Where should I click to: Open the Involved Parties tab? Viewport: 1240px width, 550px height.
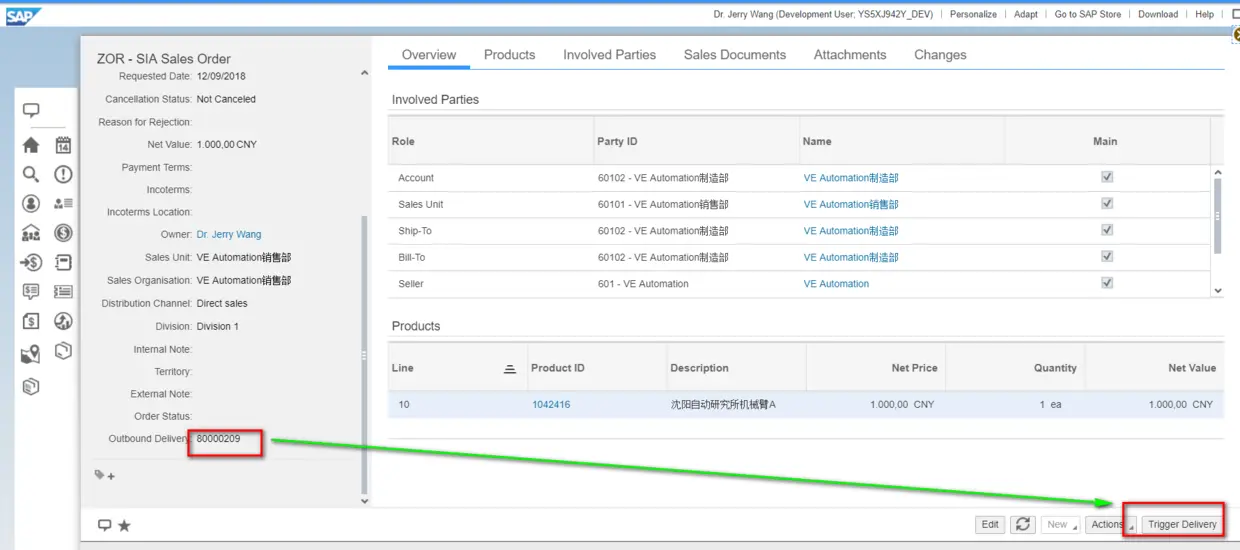(609, 55)
